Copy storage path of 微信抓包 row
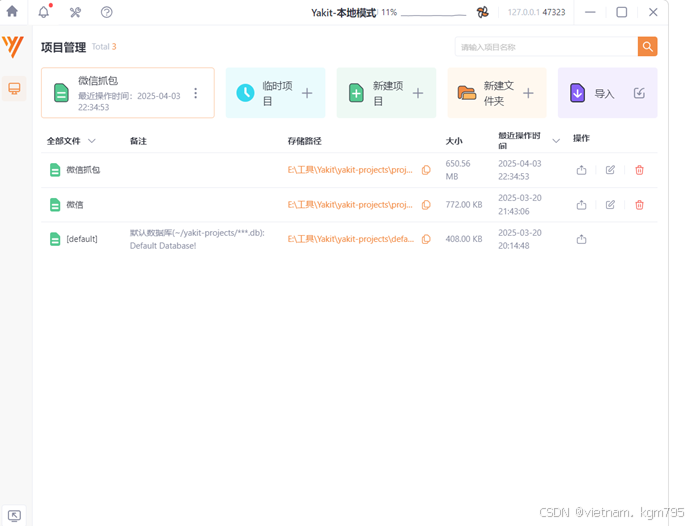Image resolution: width=693 pixels, height=526 pixels. [x=426, y=170]
